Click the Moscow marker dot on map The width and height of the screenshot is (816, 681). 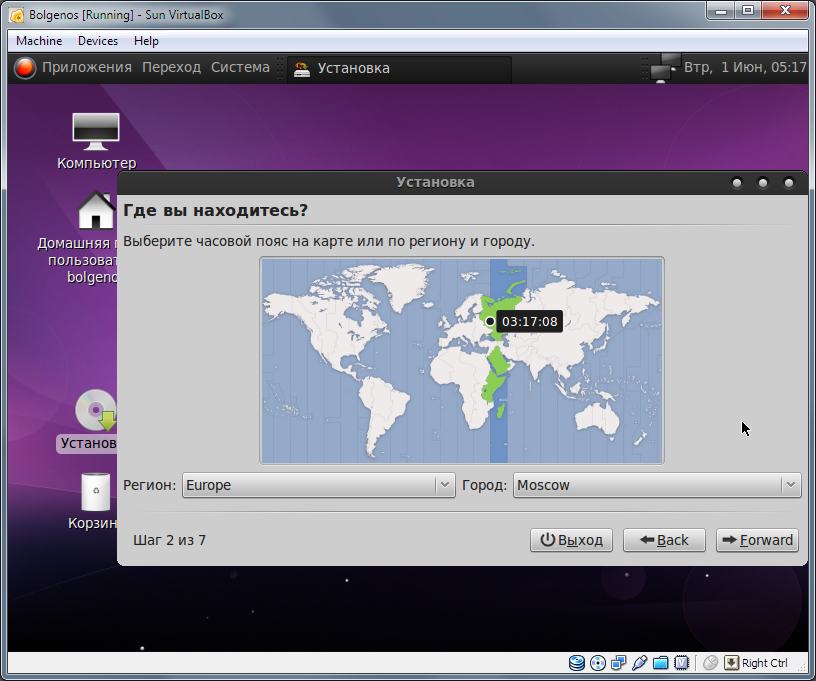pyautogui.click(x=489, y=321)
